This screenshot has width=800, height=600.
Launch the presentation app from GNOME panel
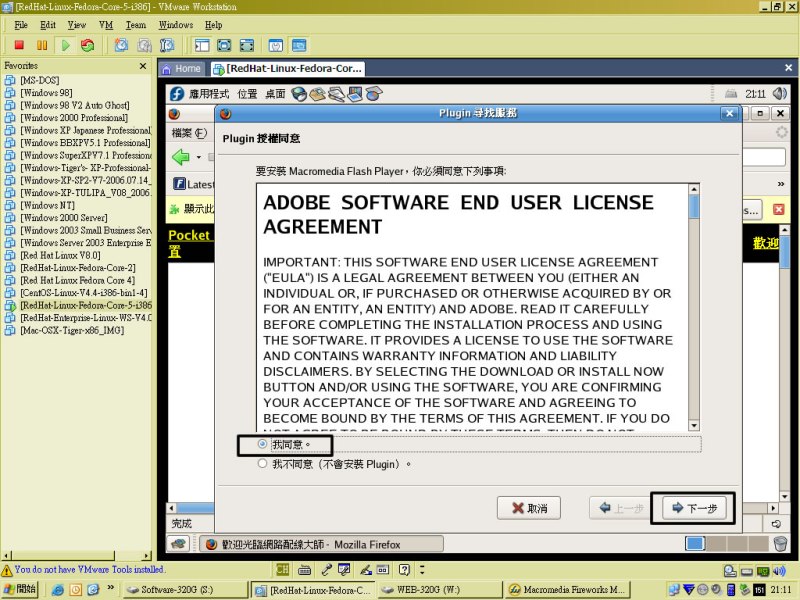pyautogui.click(x=355, y=94)
